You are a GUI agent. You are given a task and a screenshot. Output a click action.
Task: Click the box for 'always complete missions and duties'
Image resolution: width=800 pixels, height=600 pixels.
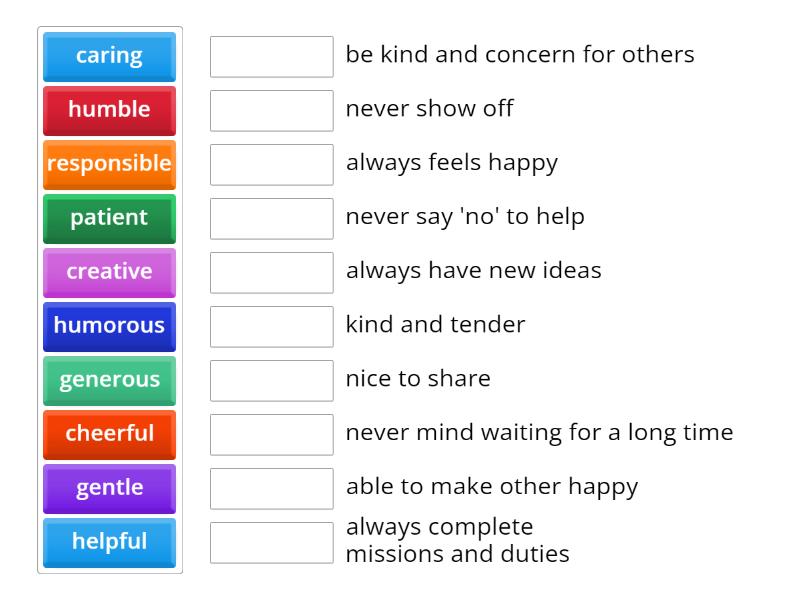click(x=272, y=543)
